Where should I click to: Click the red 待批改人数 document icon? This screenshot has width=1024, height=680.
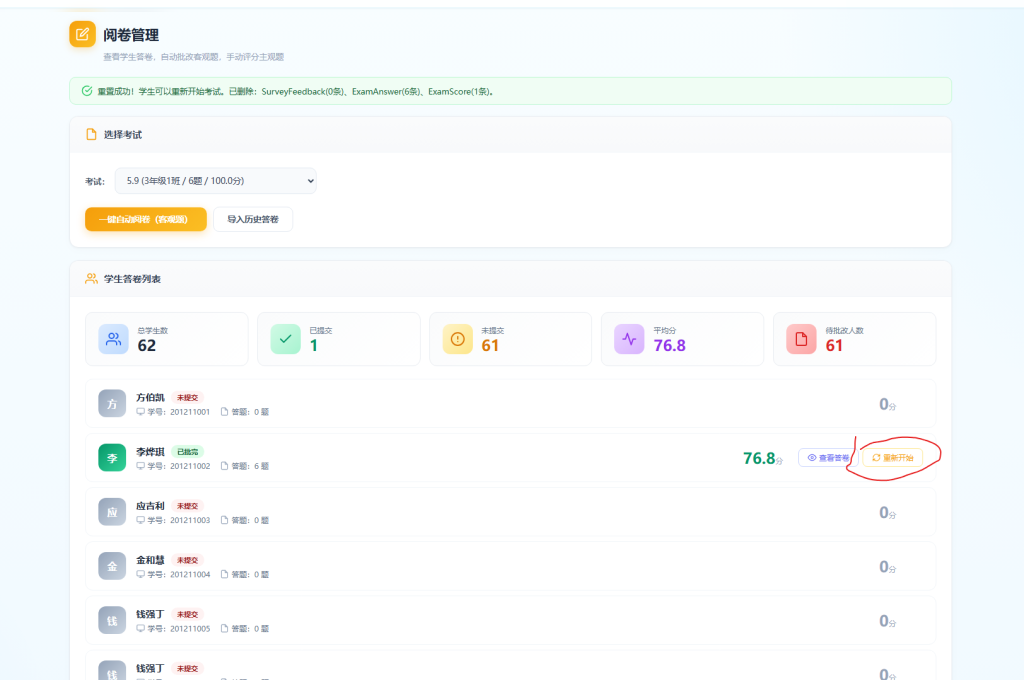click(x=801, y=339)
